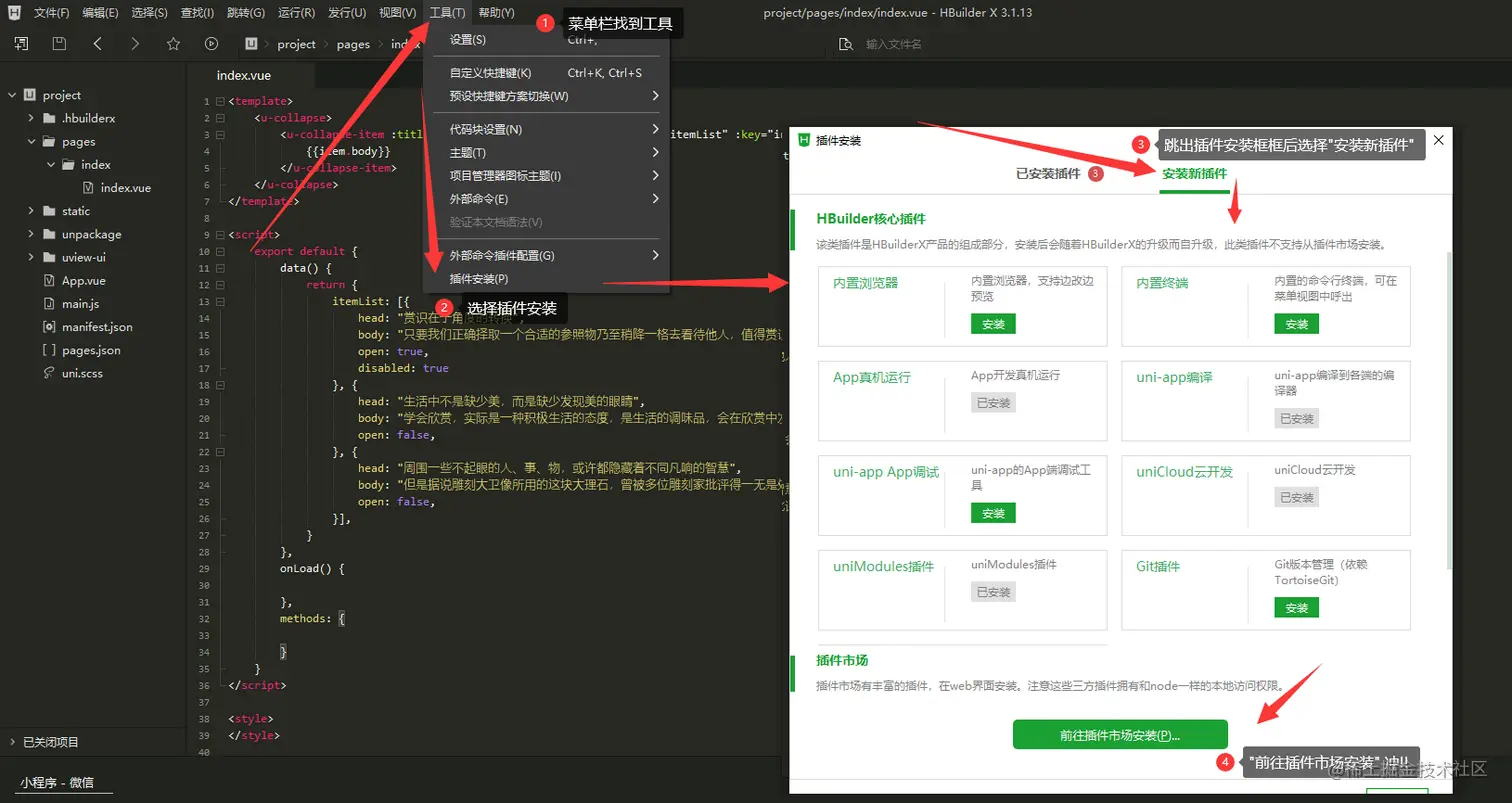Open the 文件(F) menu

click(51, 13)
